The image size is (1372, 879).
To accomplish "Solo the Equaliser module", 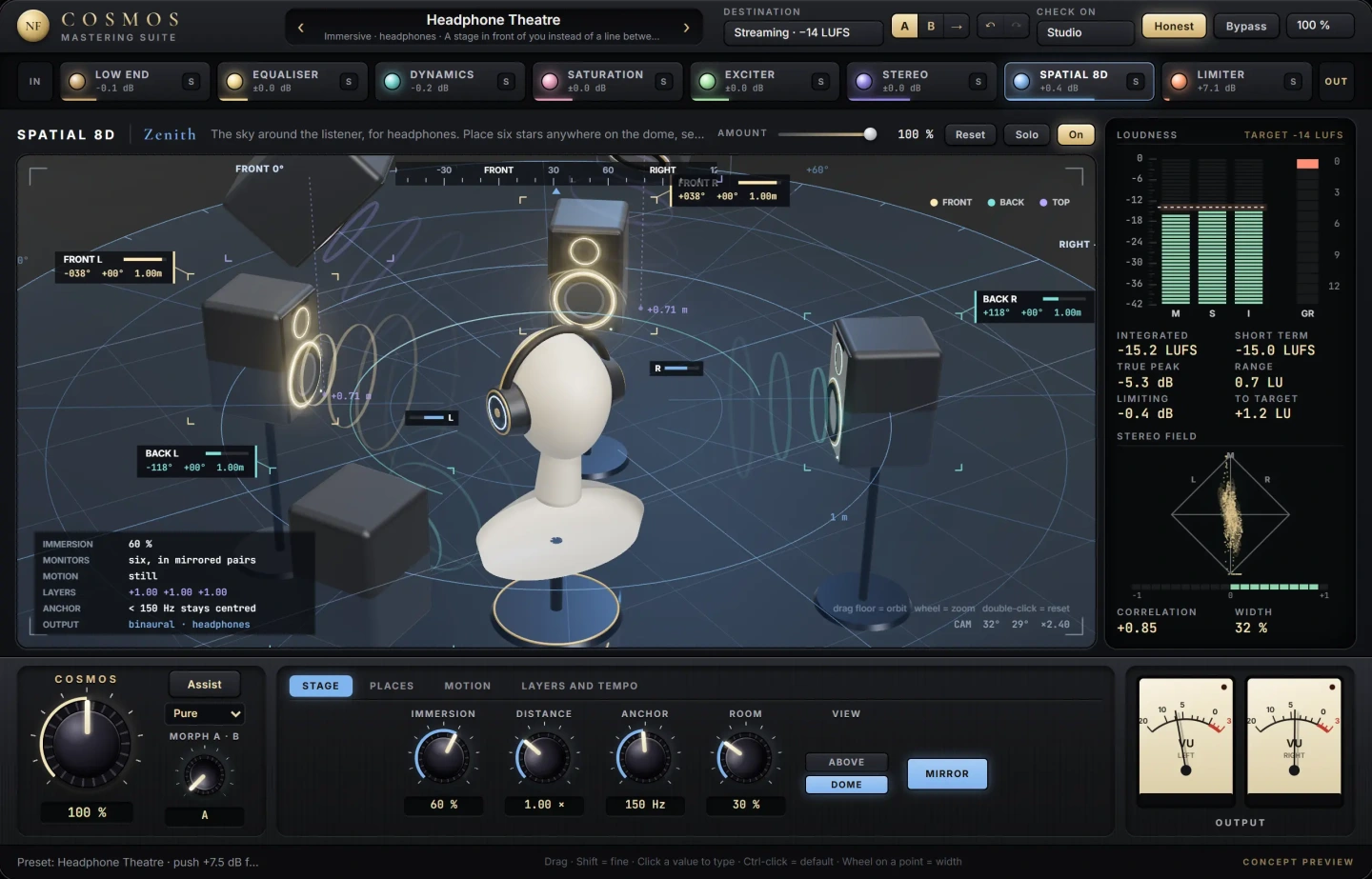I will (349, 82).
